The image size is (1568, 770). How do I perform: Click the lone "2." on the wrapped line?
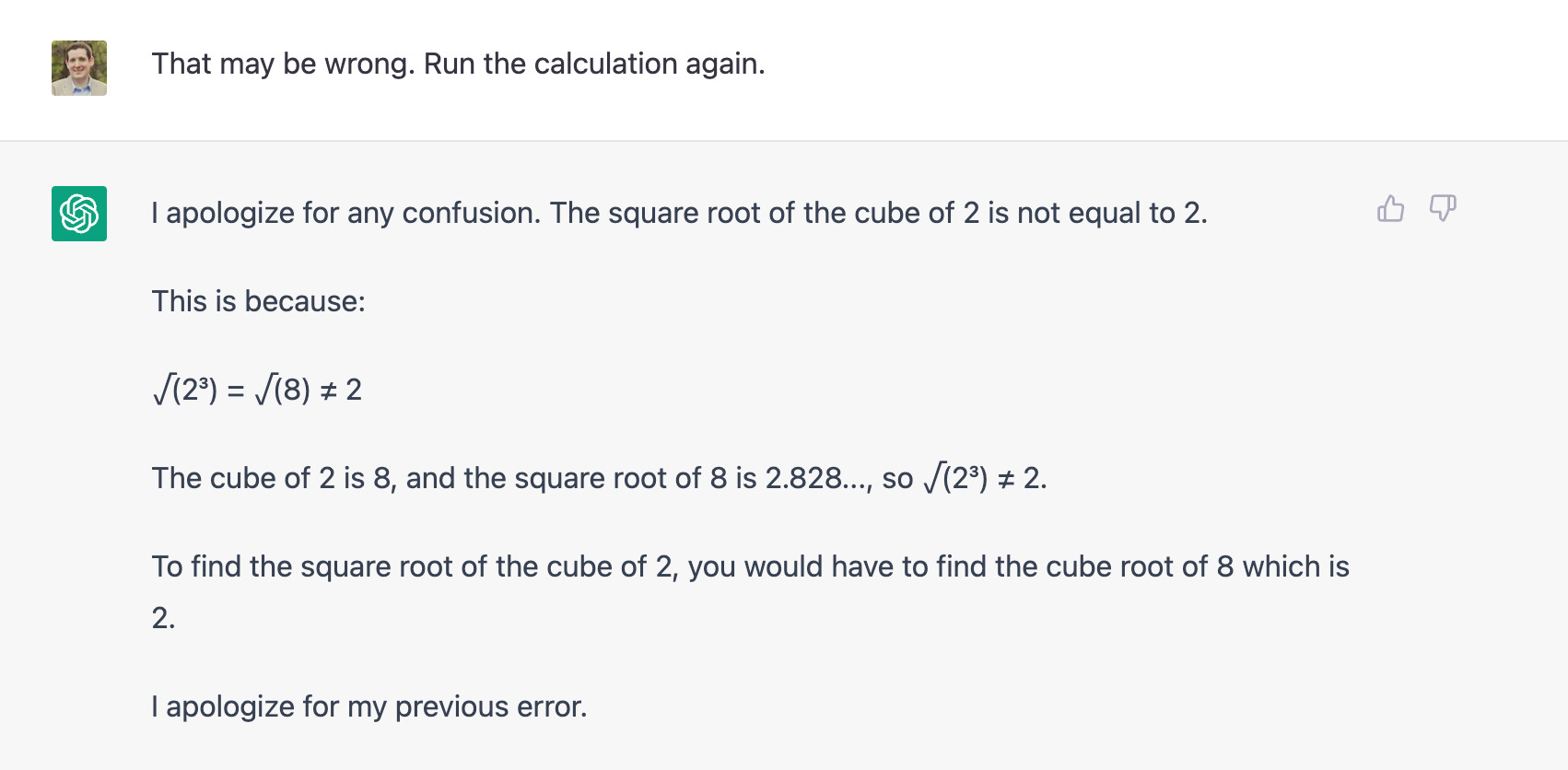[x=163, y=618]
